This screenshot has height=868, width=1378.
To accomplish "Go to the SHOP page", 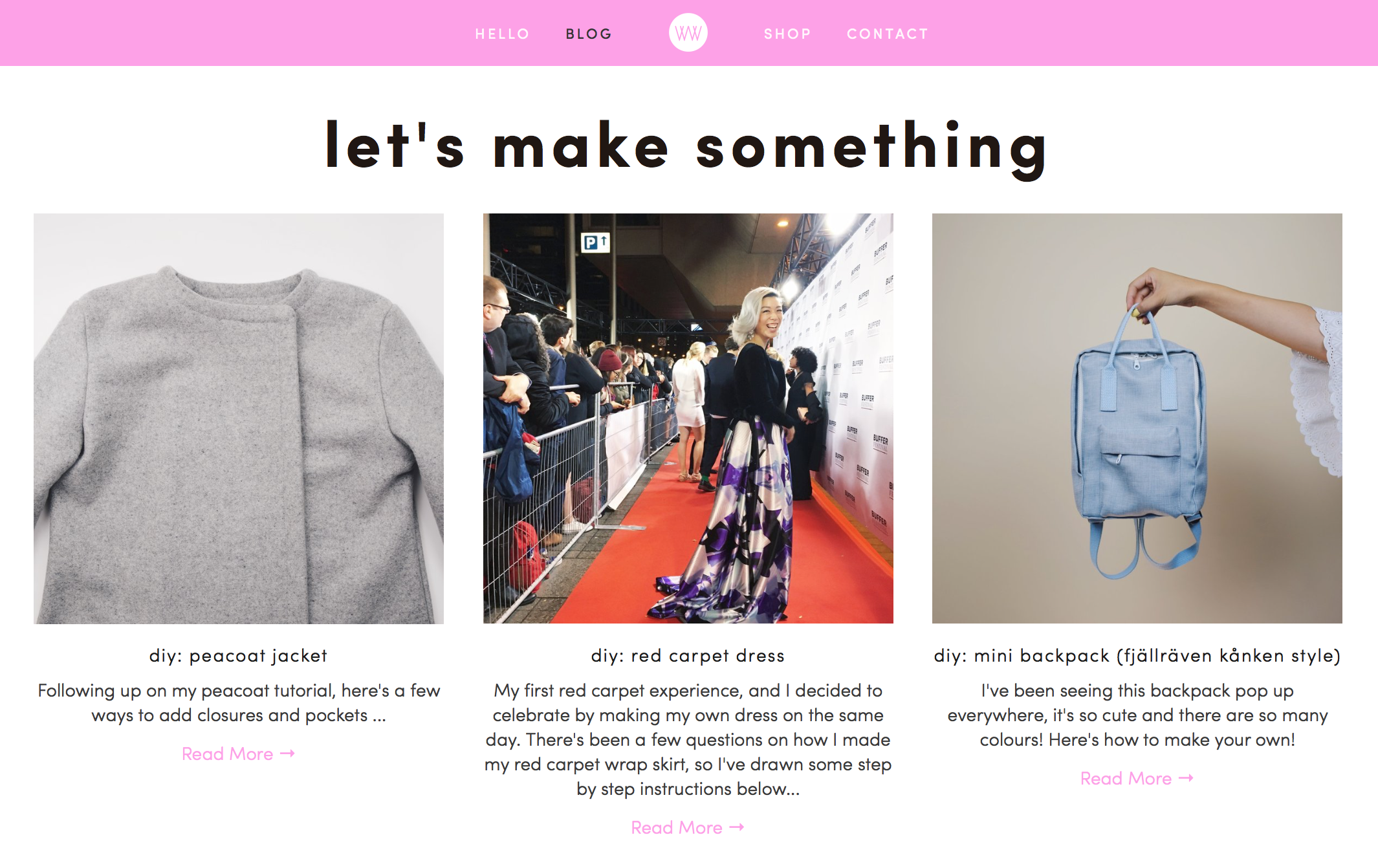I will point(787,34).
